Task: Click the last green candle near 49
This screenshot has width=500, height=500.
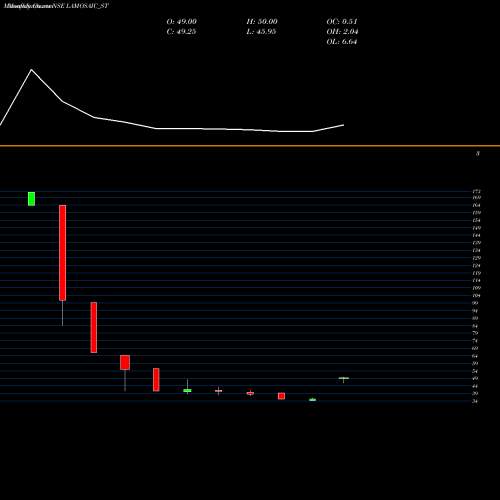Action: 344,378
